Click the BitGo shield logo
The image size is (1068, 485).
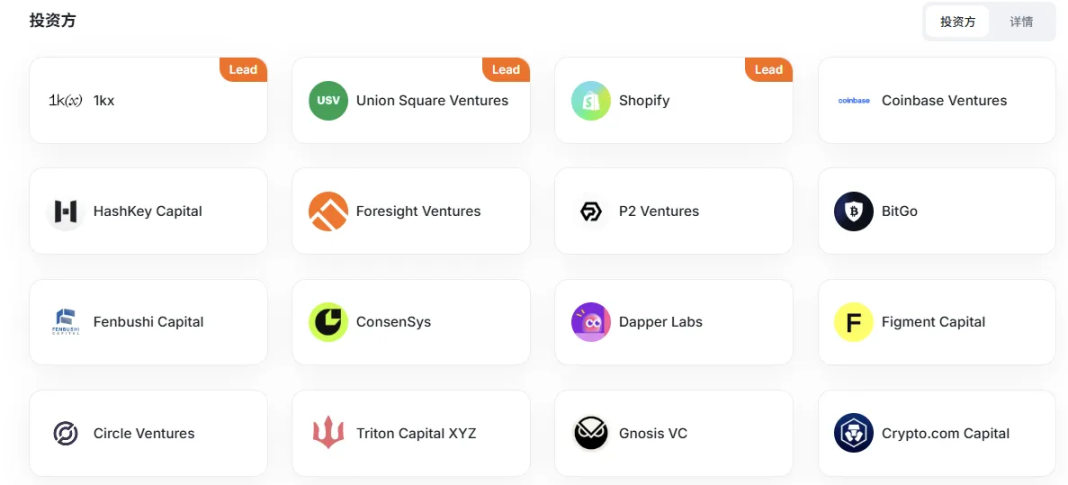(x=853, y=212)
